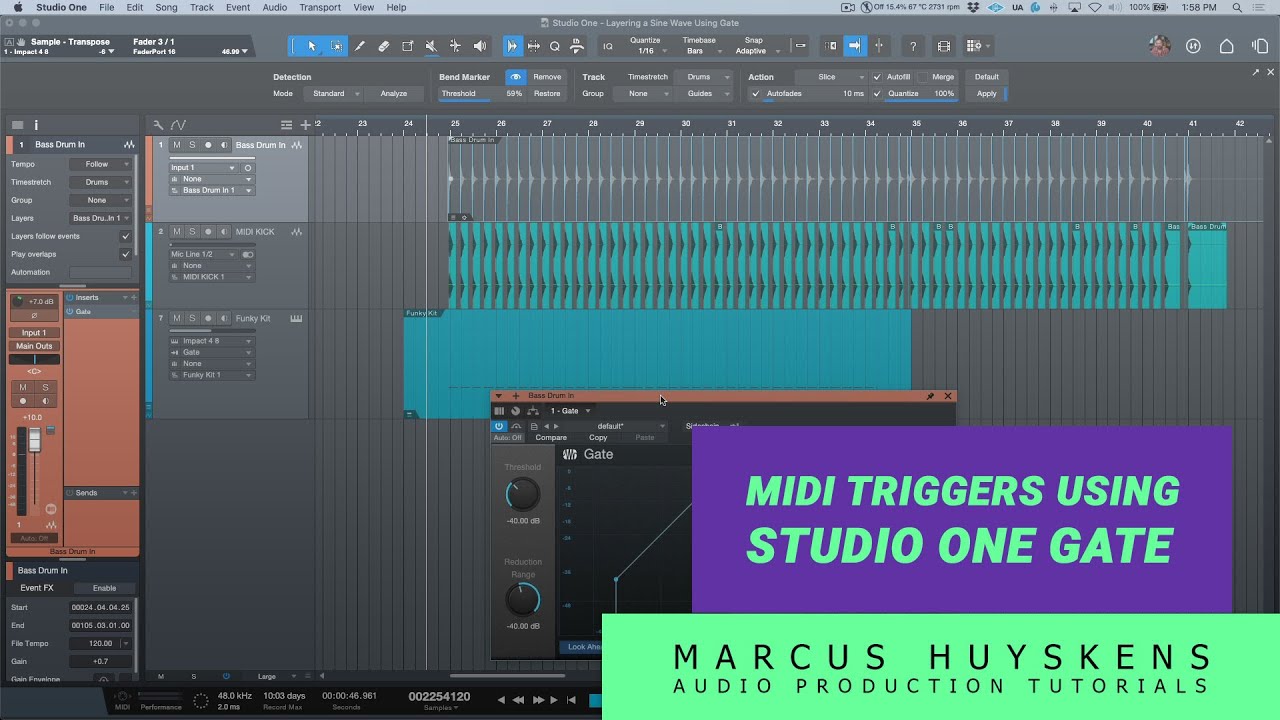Open the track list icon

point(286,125)
